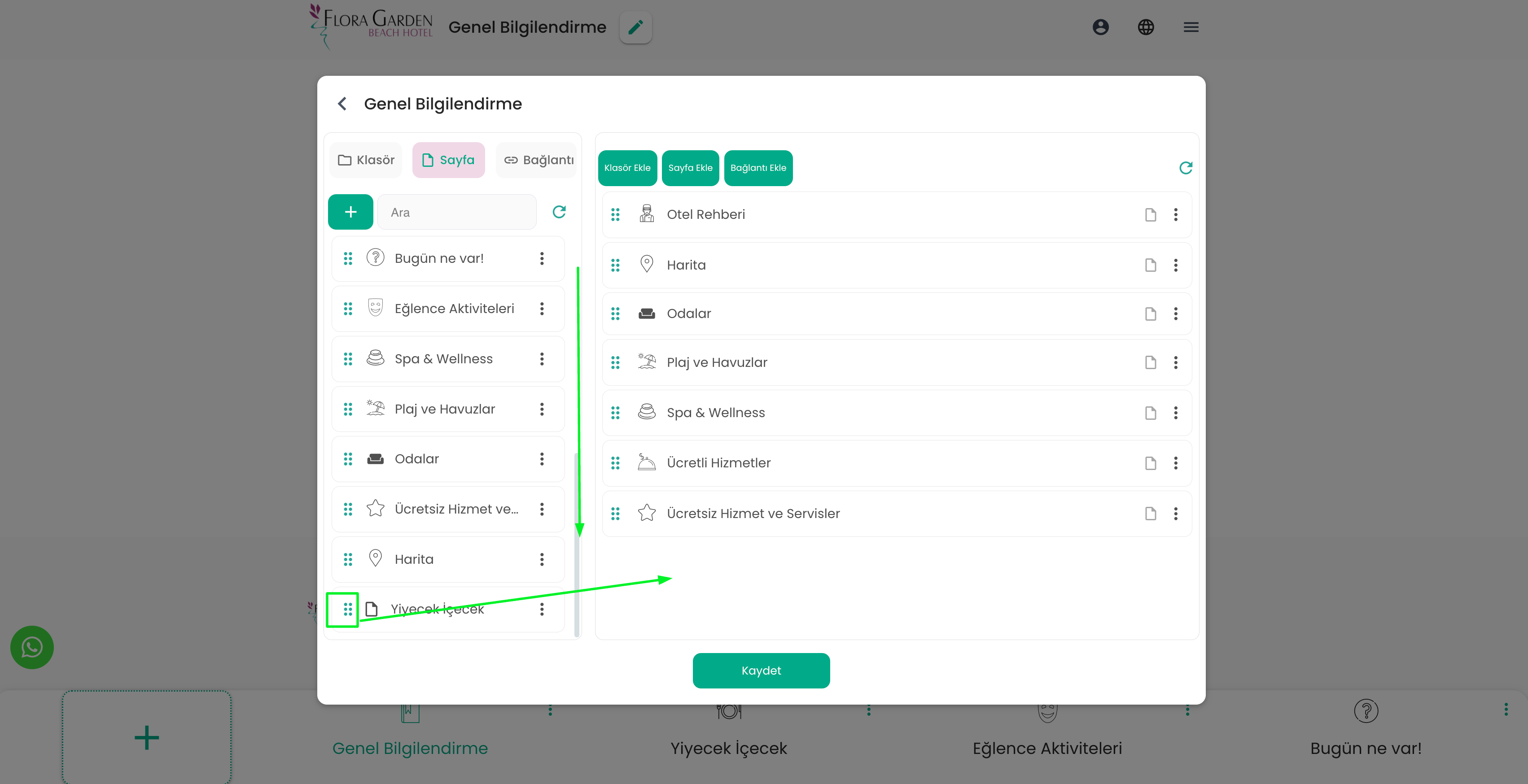Click the back arrow in dialog
Image resolution: width=1528 pixels, height=784 pixels.
pyautogui.click(x=342, y=104)
